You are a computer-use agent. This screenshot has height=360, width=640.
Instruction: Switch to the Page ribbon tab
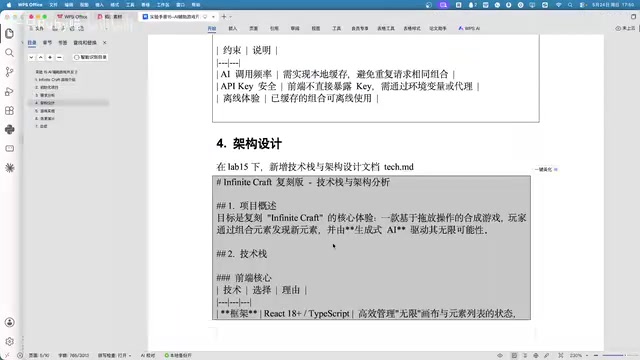[x=253, y=29]
